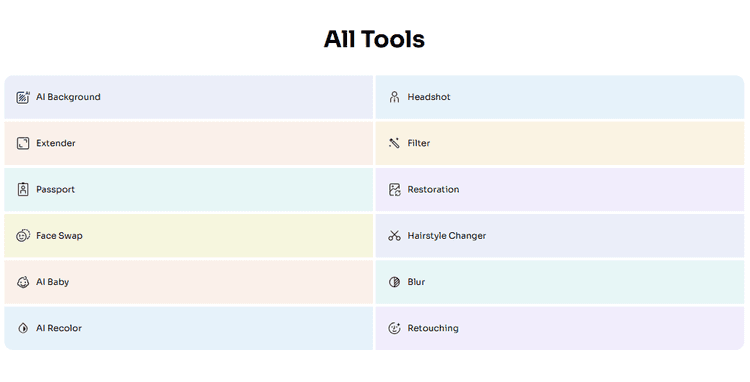Screen dimensions: 750x382
Task: Click the Blur half-circle icon
Action: tap(394, 282)
